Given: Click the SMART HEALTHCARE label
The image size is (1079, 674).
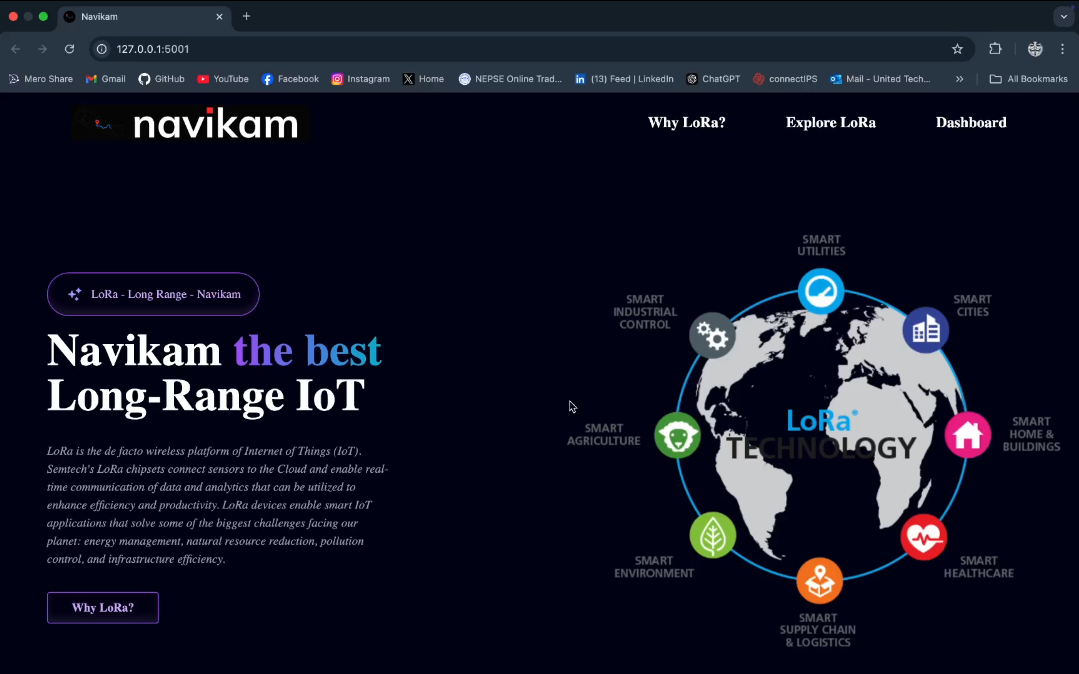Looking at the screenshot, I should 979,567.
